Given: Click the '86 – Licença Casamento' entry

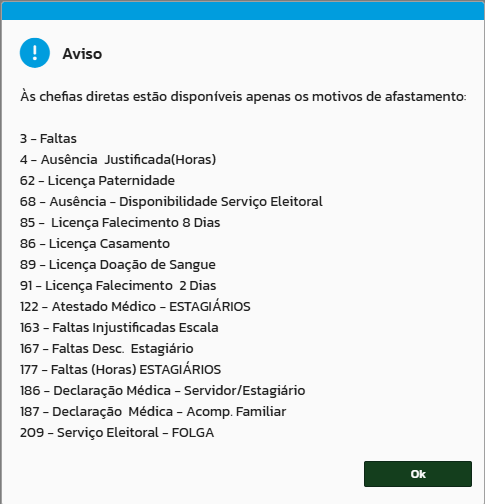Looking at the screenshot, I should pos(95,244).
